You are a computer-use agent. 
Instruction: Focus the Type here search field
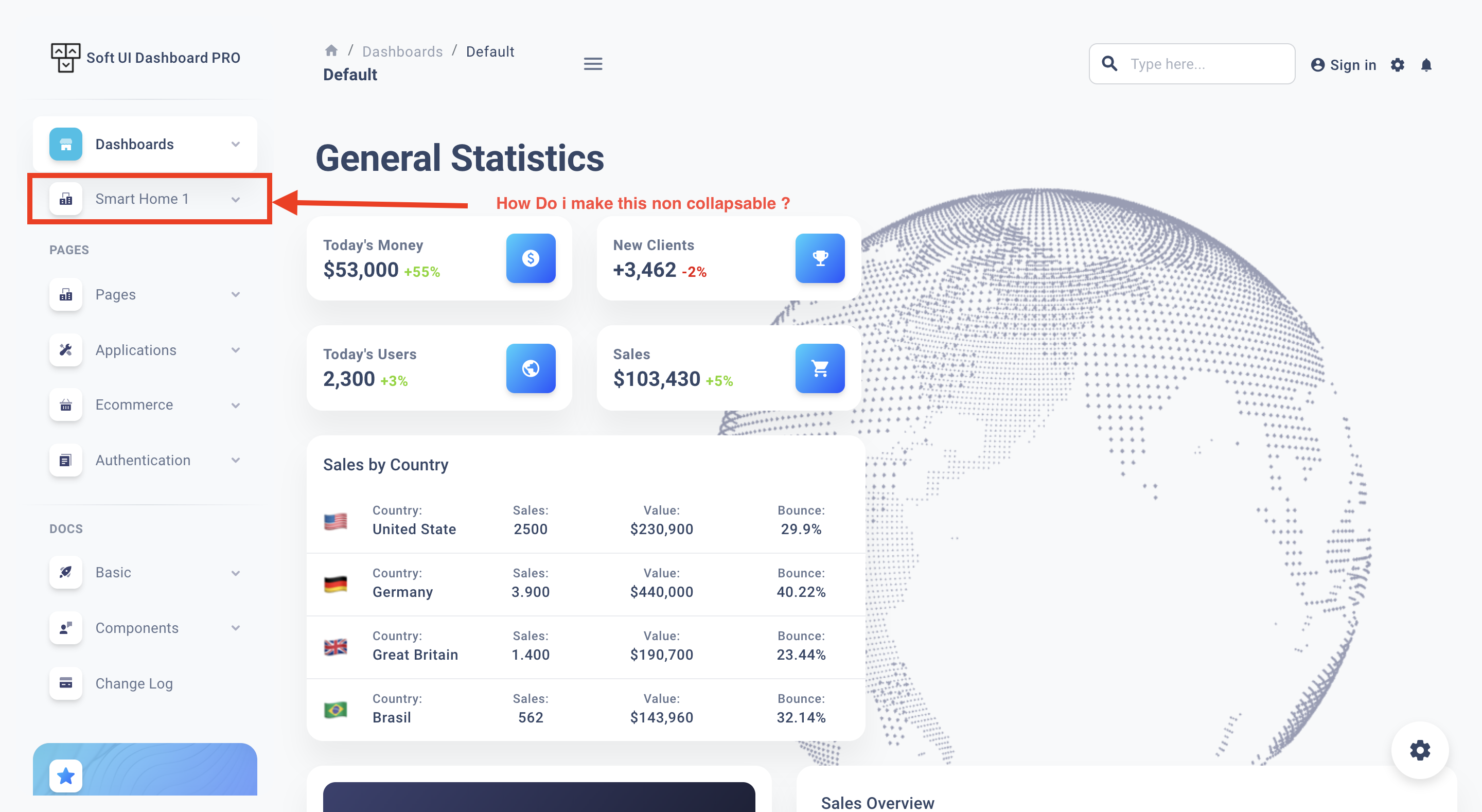[x=1208, y=64]
